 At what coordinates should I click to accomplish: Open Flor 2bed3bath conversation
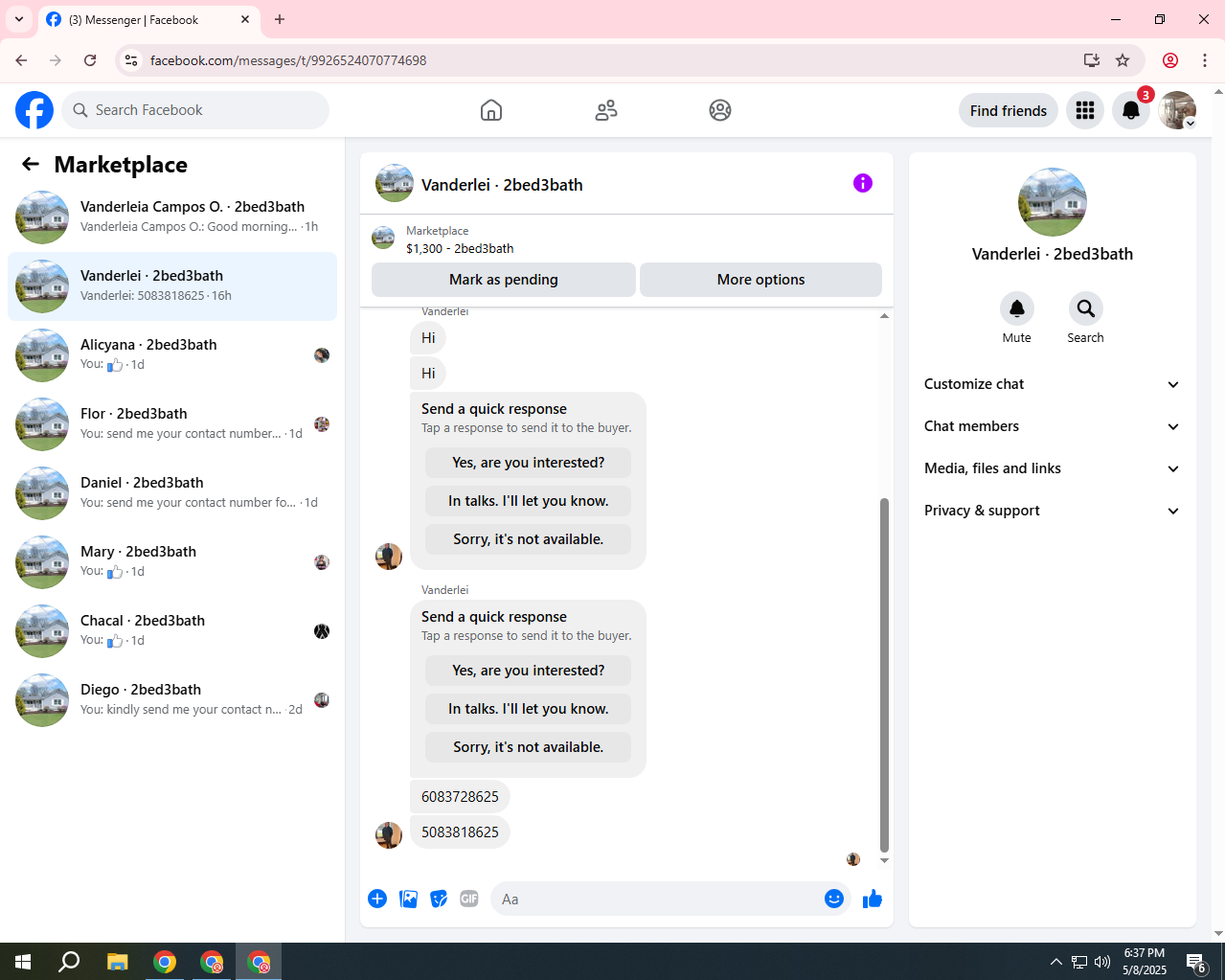[172, 424]
